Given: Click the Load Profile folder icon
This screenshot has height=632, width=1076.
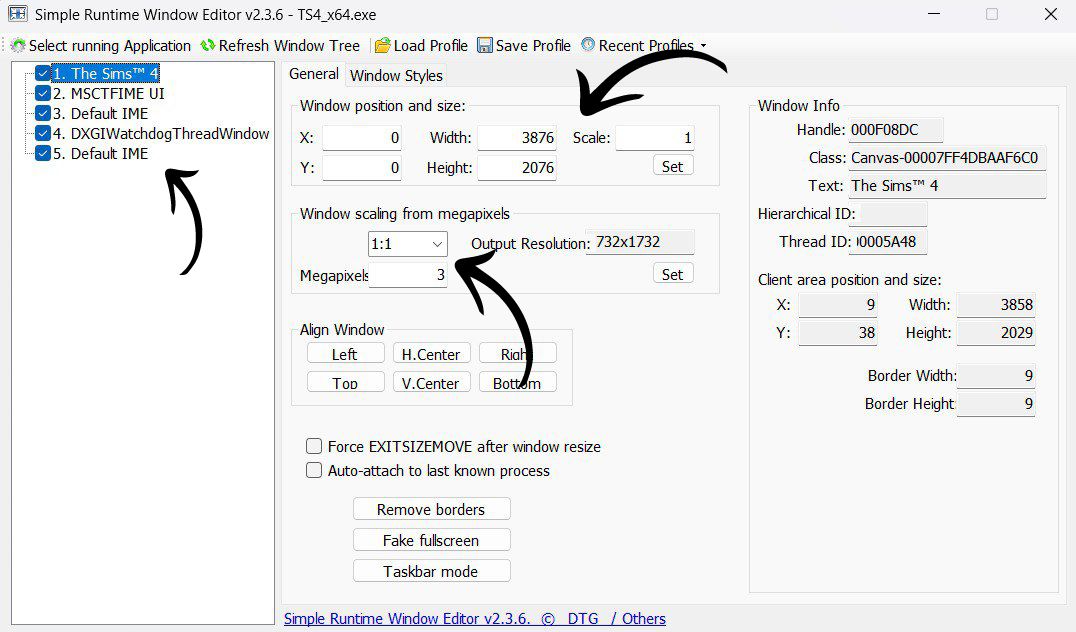Looking at the screenshot, I should (382, 45).
